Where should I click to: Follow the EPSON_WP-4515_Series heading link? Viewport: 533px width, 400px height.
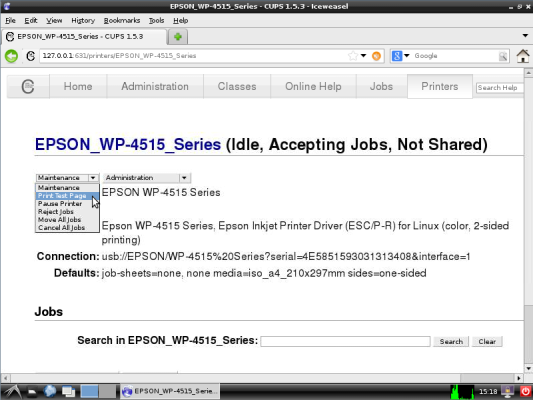click(x=128, y=144)
